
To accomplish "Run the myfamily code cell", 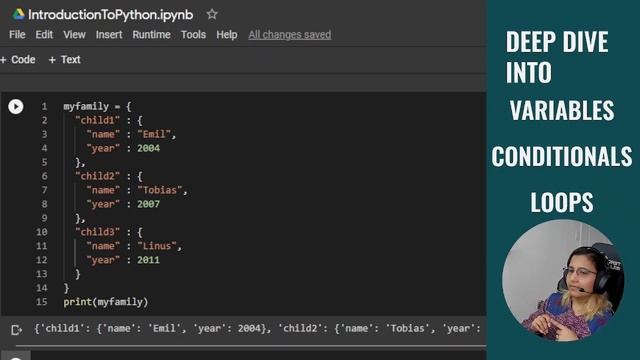I will coord(16,107).
